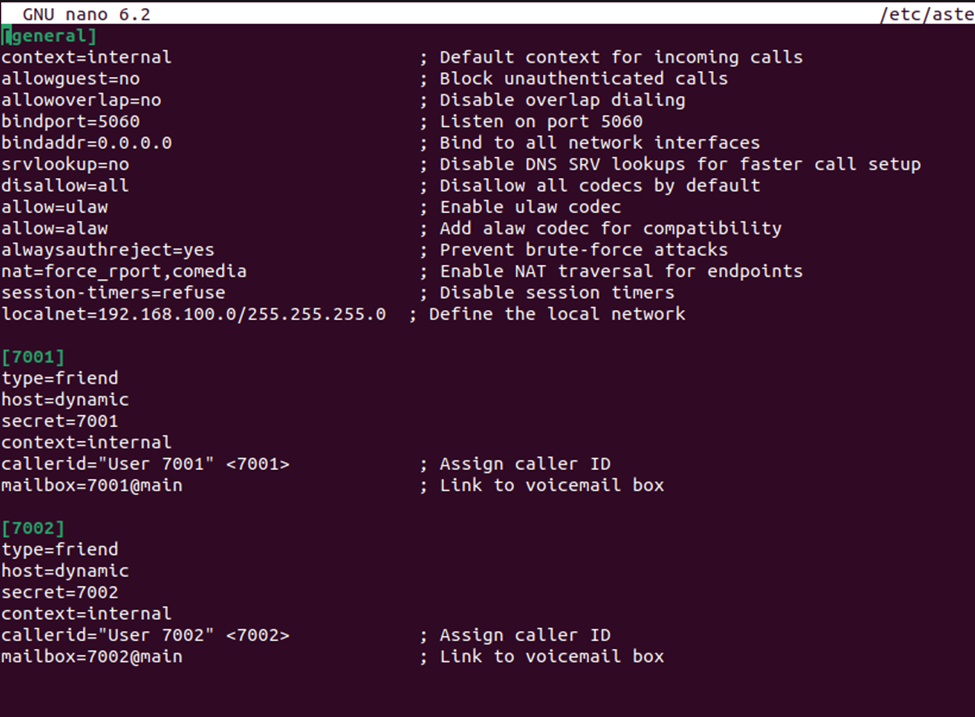Viewport: 975px width, 717px height.
Task: Place cursor on context=internal in general section
Action: pos(86,57)
